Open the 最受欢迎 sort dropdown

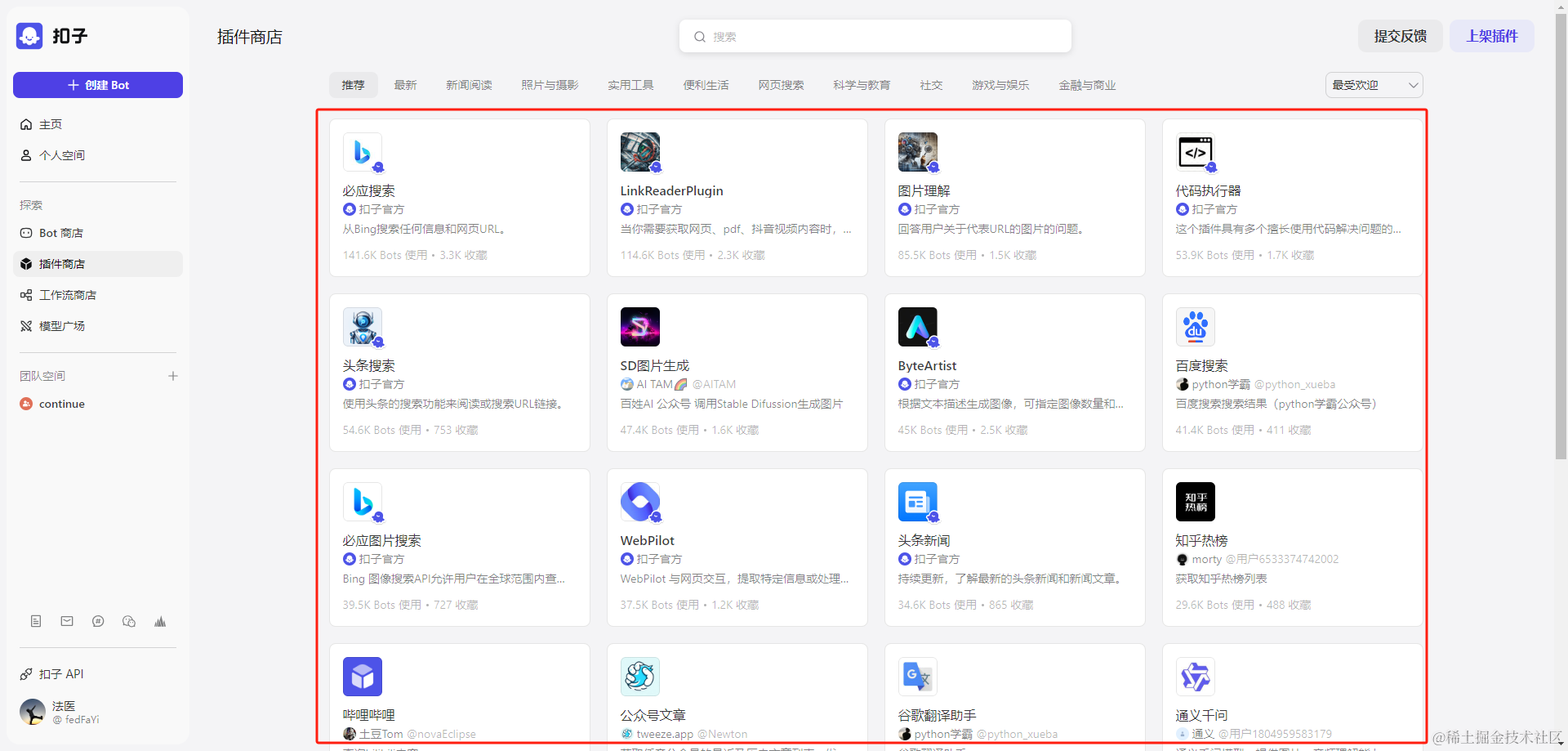[1374, 85]
